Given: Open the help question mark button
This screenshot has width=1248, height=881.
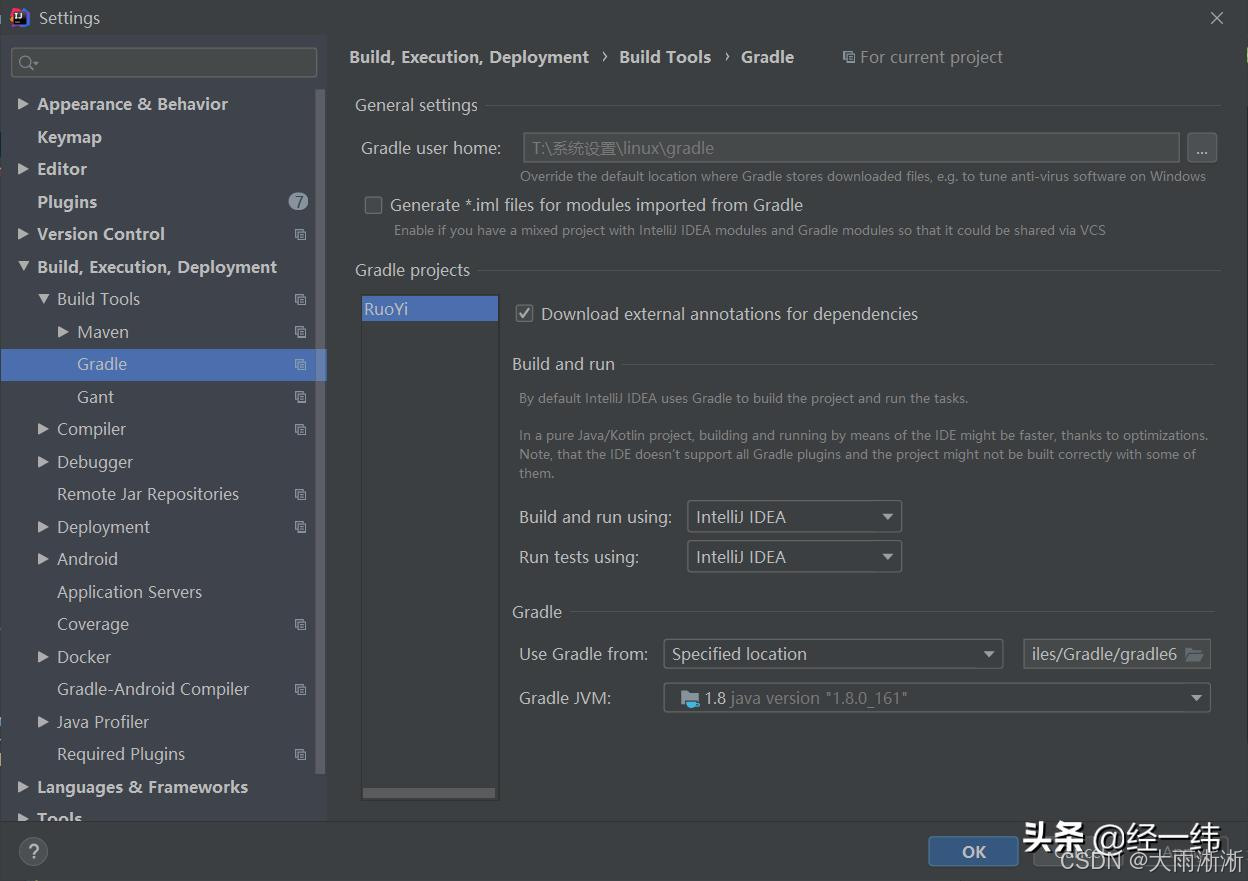Looking at the screenshot, I should click(x=33, y=852).
